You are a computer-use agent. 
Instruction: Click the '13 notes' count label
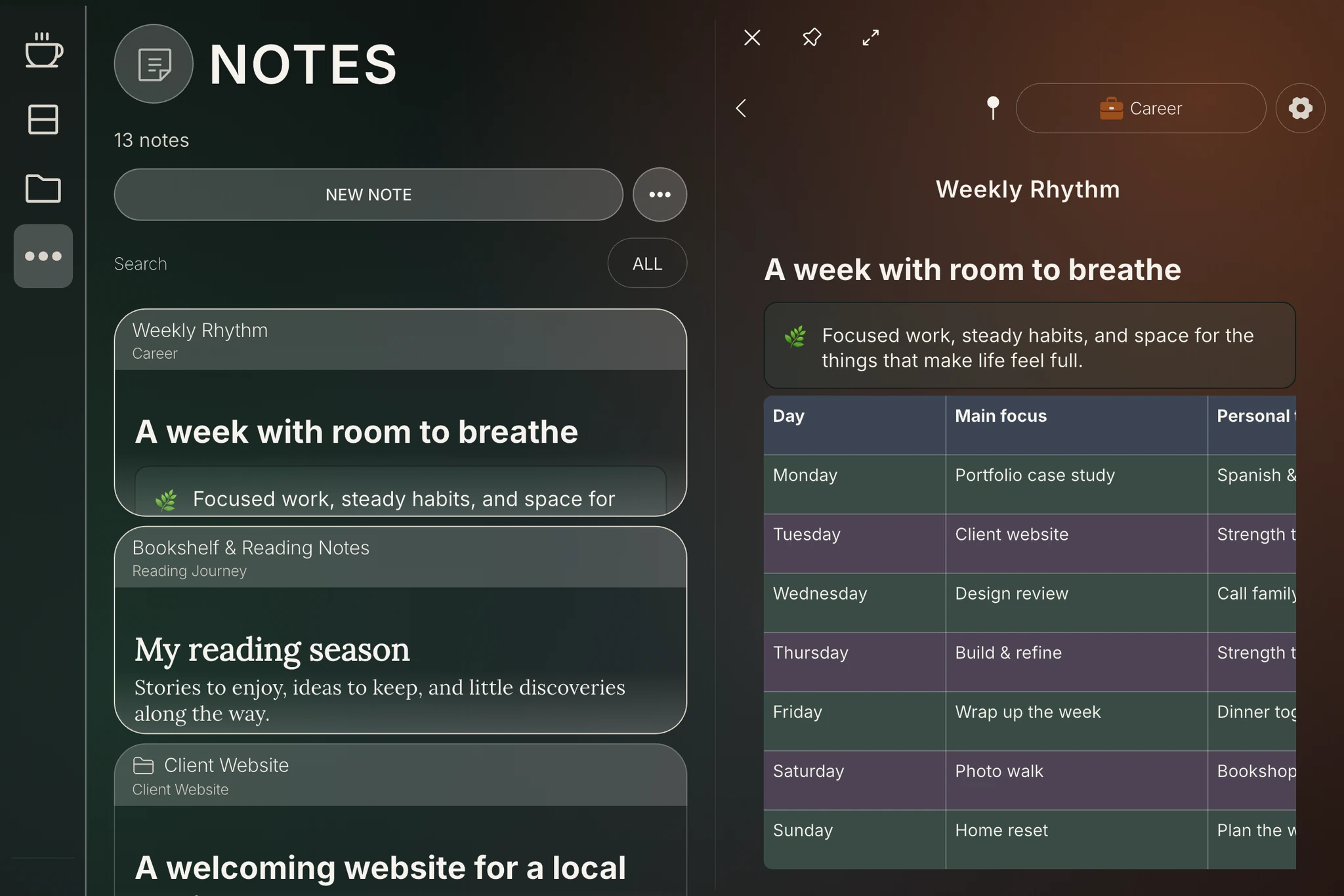coord(152,140)
